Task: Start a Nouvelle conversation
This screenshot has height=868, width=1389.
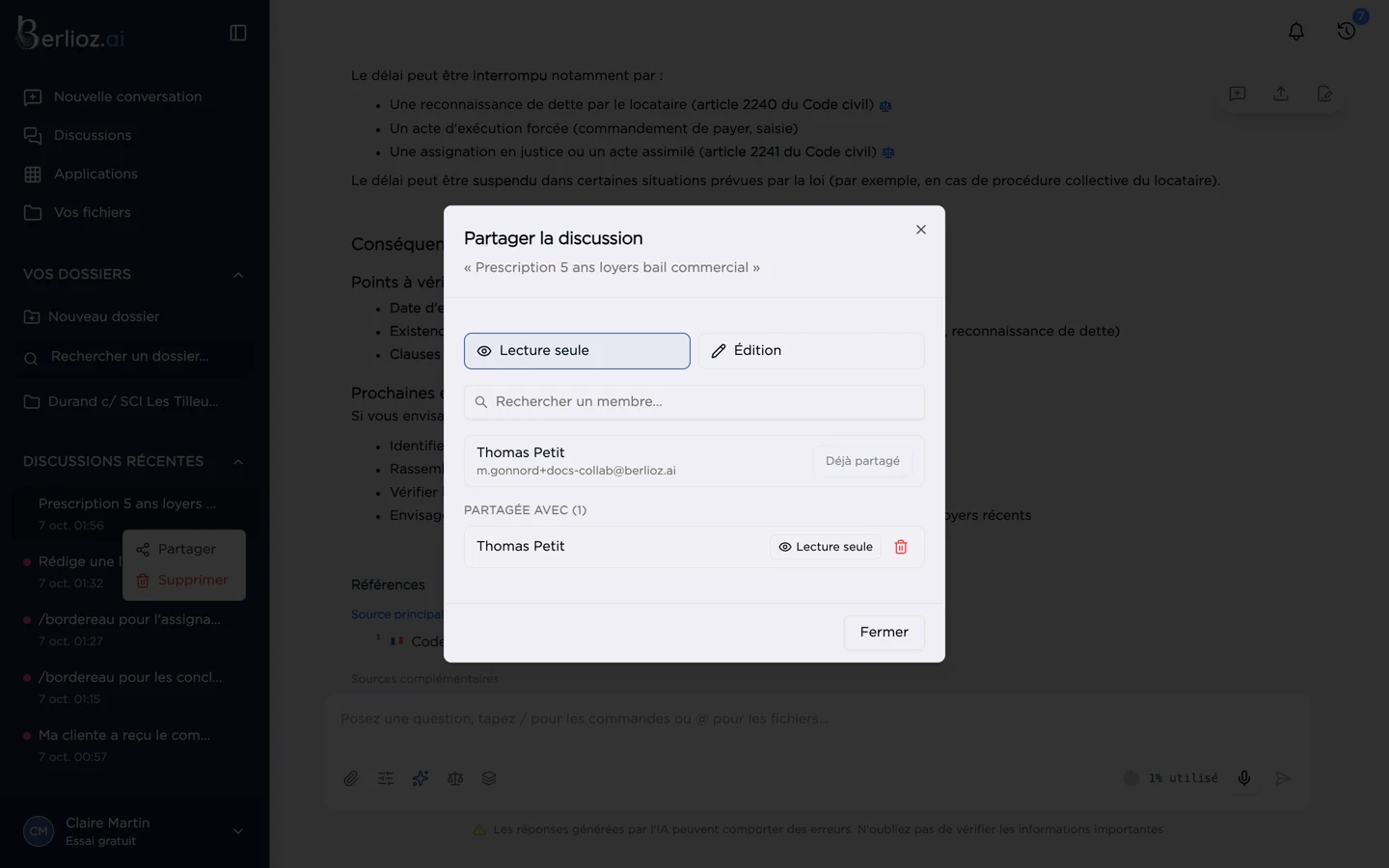Action: (x=113, y=97)
